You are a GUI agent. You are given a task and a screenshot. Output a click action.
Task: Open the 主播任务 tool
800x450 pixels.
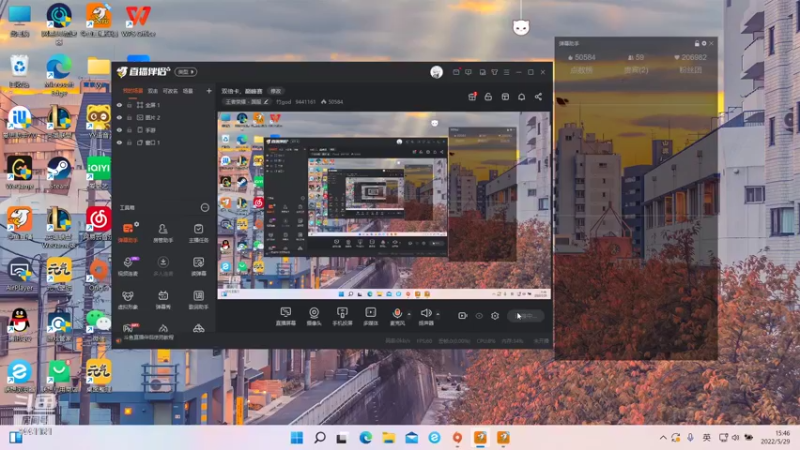(x=198, y=232)
